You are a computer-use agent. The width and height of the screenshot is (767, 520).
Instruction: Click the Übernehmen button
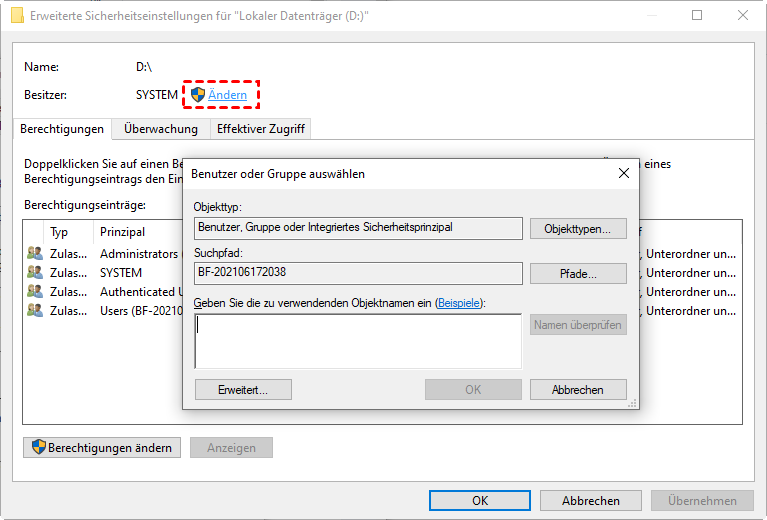[x=702, y=500]
